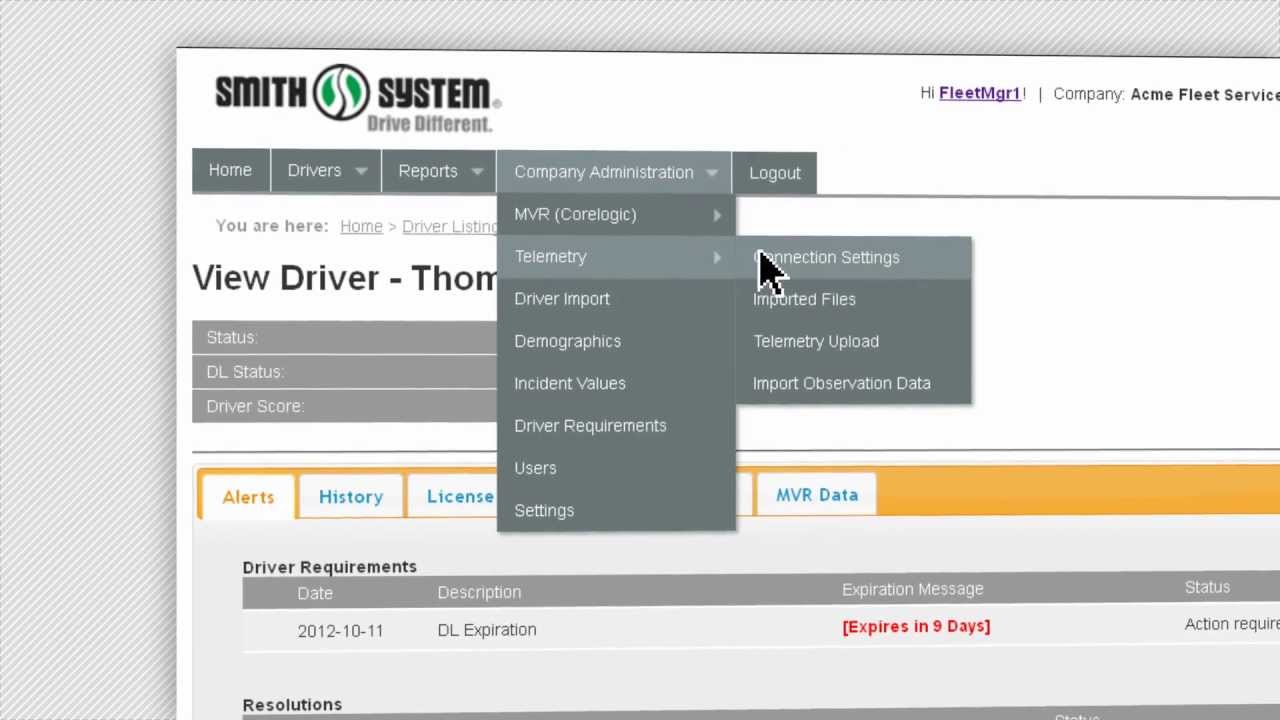Click the Driver Score label
Image resolution: width=1280 pixels, height=720 pixels.
pos(255,406)
